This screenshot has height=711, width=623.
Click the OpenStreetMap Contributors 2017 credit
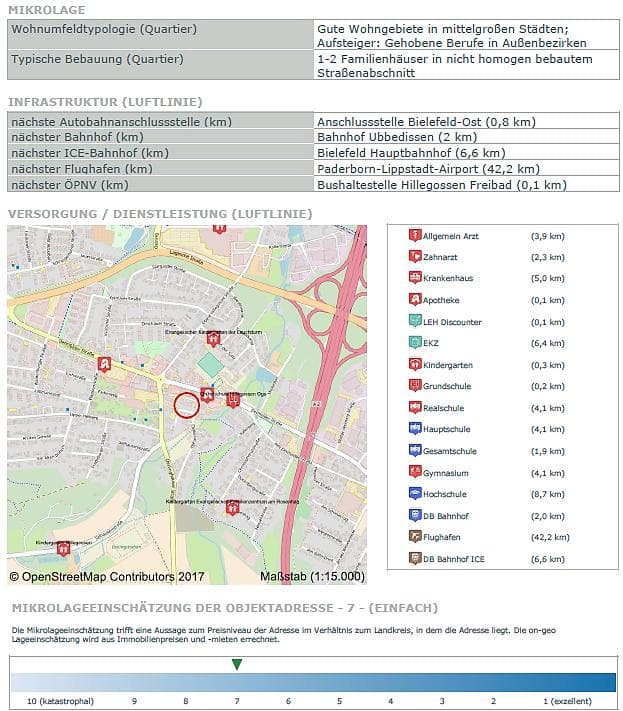click(107, 576)
